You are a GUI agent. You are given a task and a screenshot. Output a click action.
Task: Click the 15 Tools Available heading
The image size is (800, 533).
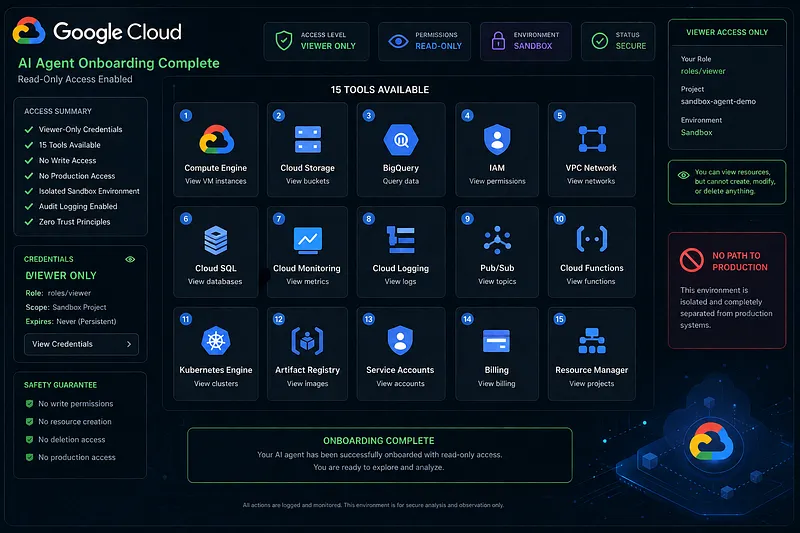click(380, 90)
